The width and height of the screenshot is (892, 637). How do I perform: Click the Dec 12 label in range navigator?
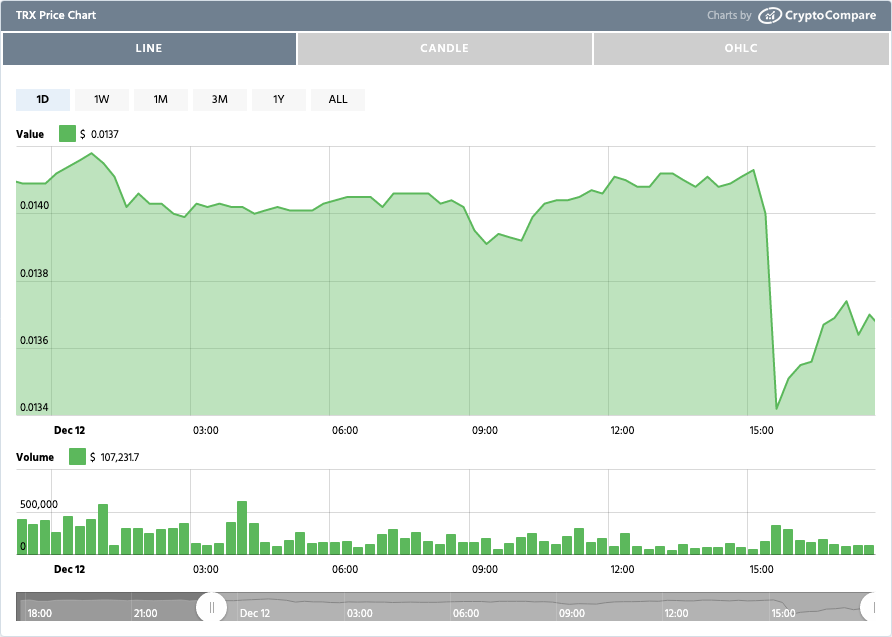[x=255, y=613]
